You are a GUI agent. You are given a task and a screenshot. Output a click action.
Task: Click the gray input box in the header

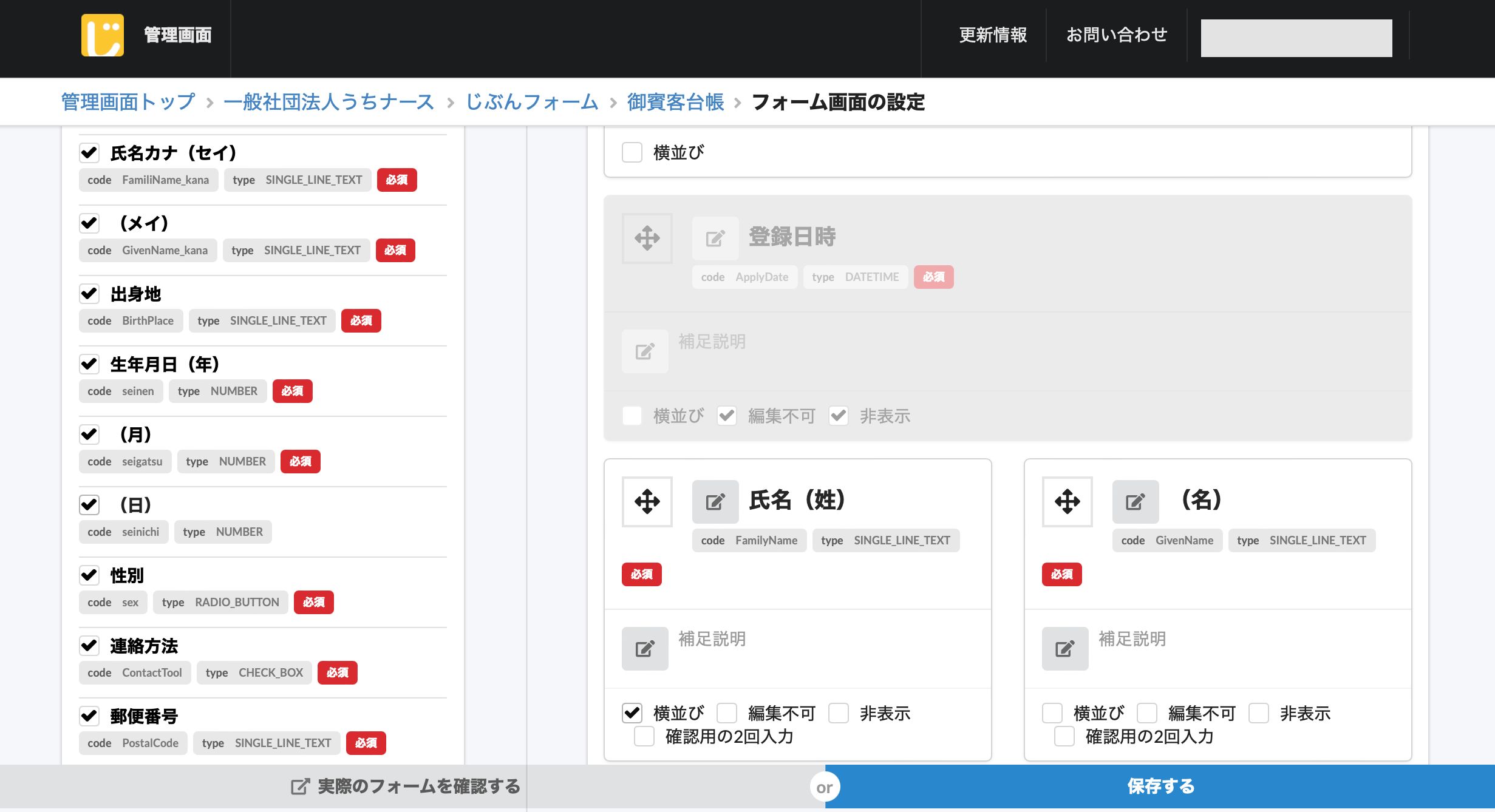(1296, 37)
